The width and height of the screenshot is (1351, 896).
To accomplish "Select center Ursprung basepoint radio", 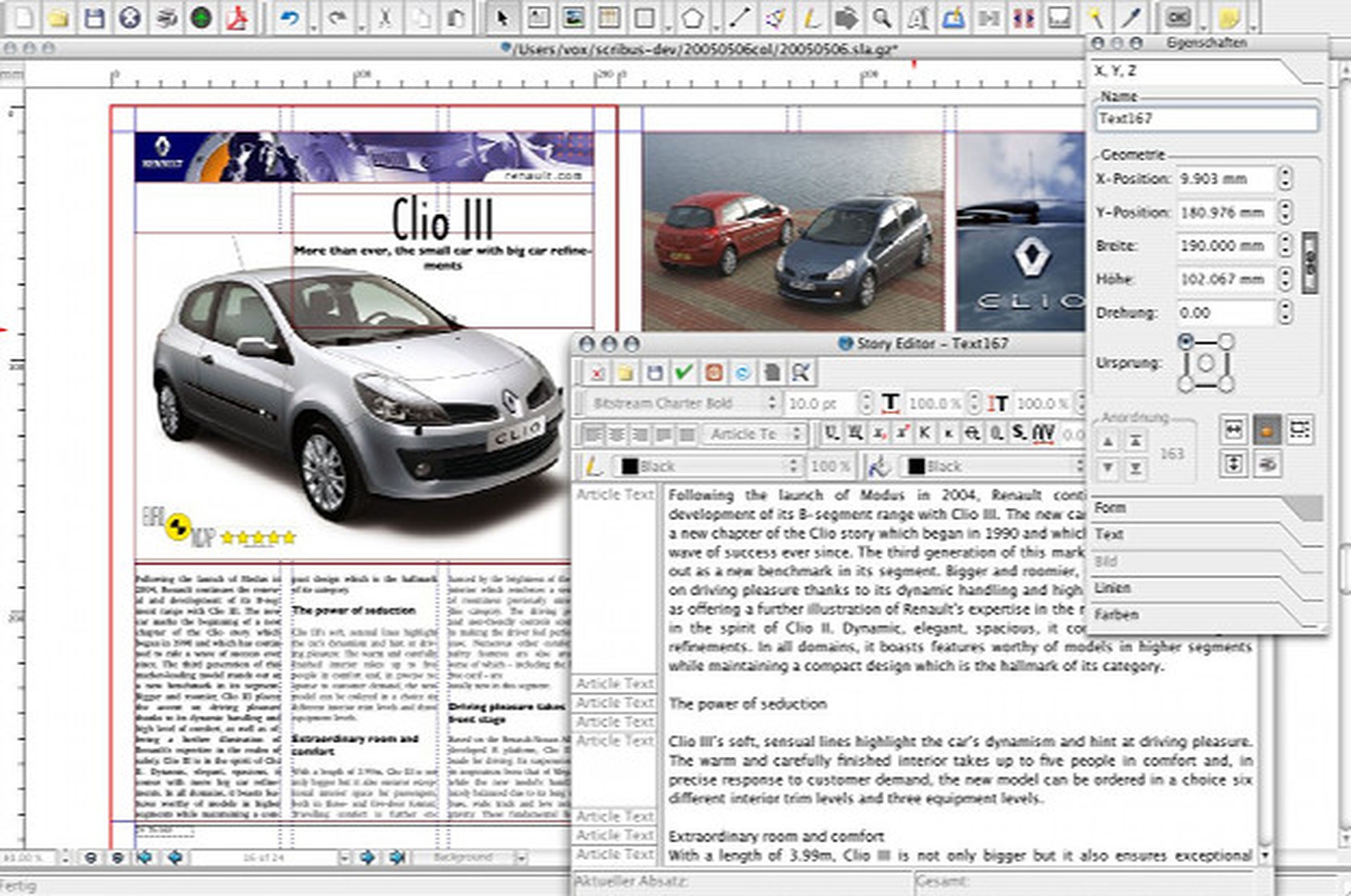I will [1205, 364].
